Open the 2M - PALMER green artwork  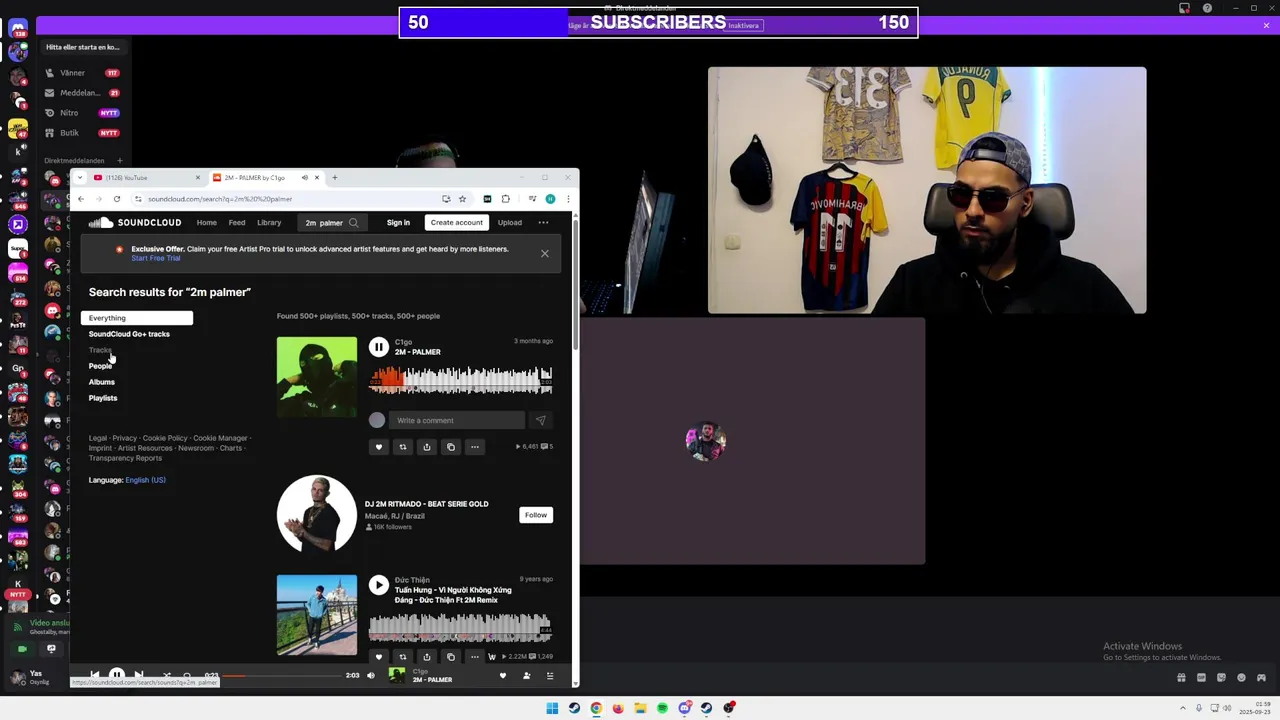point(316,377)
